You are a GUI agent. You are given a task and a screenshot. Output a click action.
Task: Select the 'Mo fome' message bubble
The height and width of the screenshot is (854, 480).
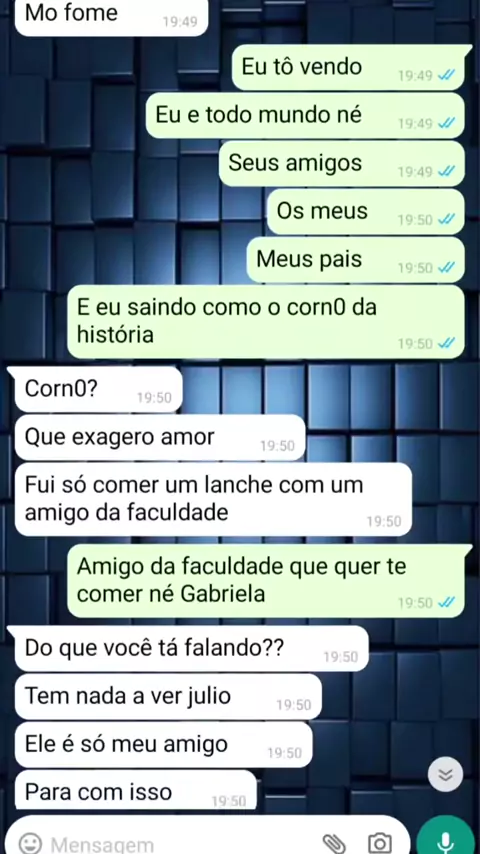pyautogui.click(x=111, y=17)
